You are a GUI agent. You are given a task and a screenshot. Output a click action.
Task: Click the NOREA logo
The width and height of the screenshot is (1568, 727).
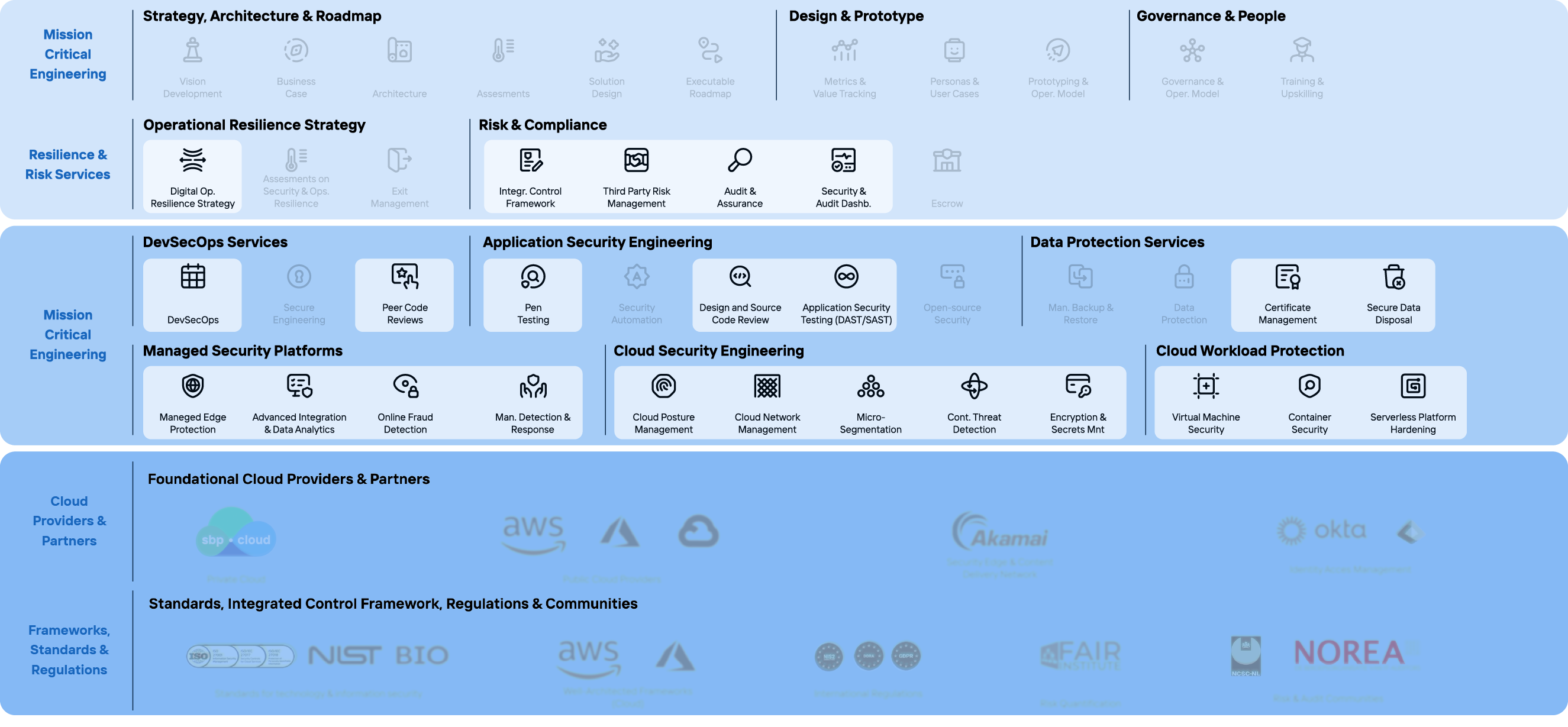click(x=1349, y=654)
